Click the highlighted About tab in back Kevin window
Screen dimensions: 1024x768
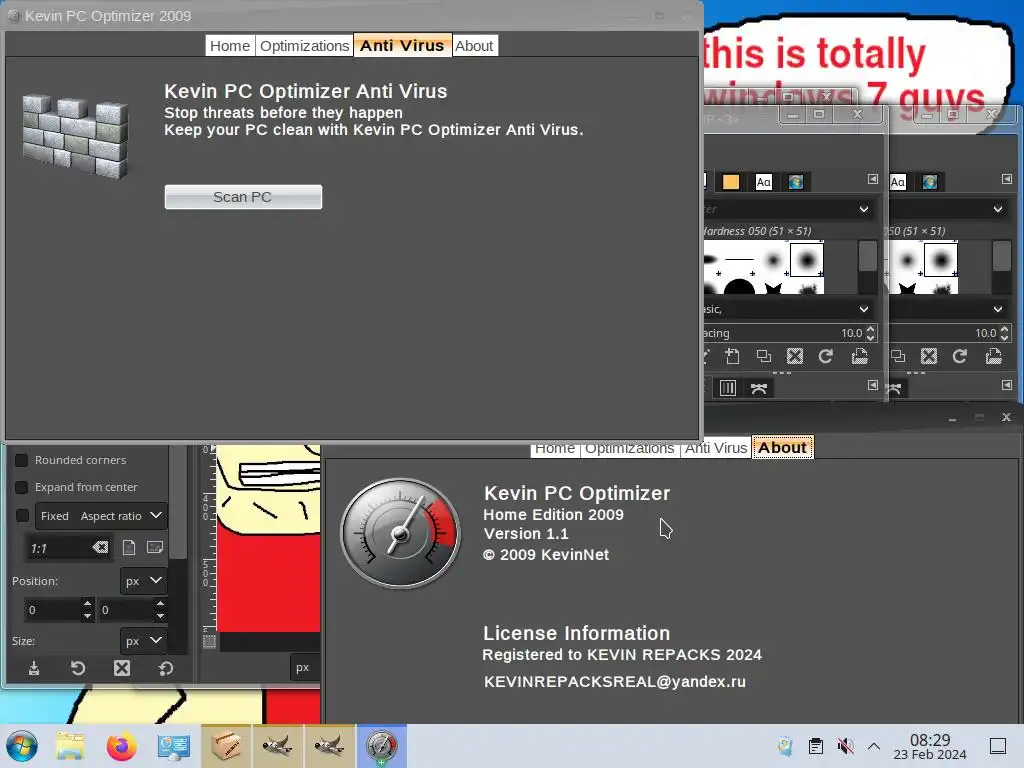tap(782, 448)
